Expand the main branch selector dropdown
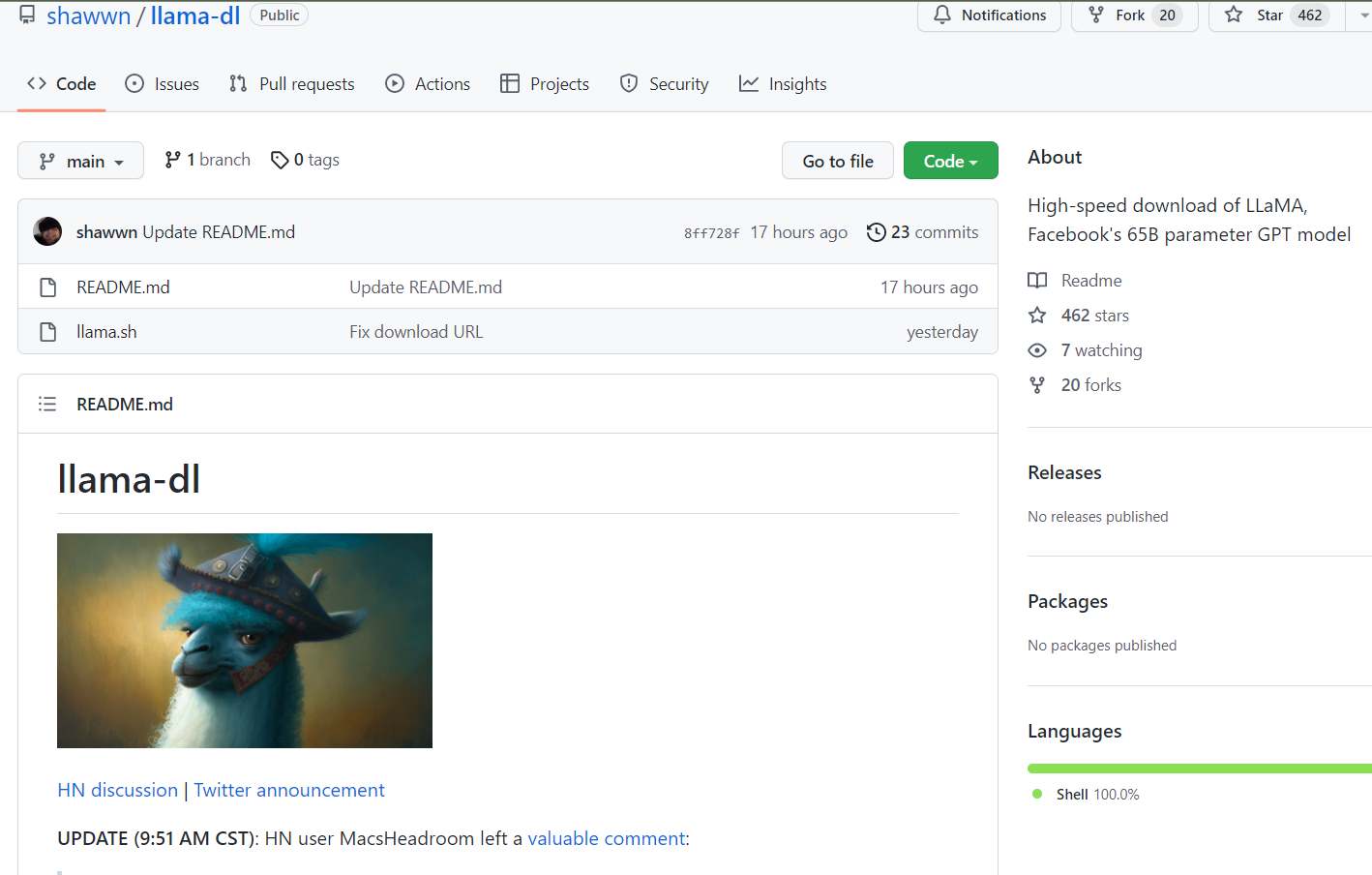 [80, 161]
